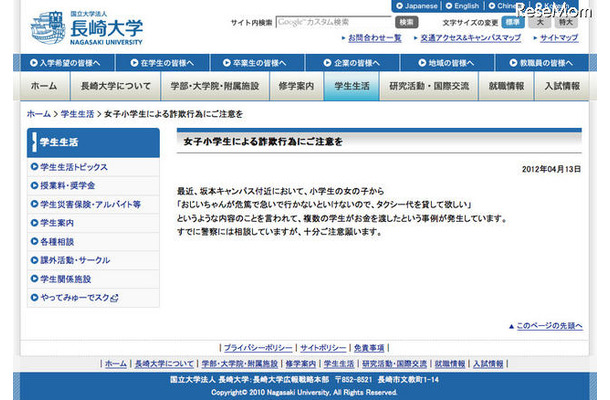Screen dimensions: 610x400
Task: Click ホーム in the footer navigation
Action: pos(116,364)
